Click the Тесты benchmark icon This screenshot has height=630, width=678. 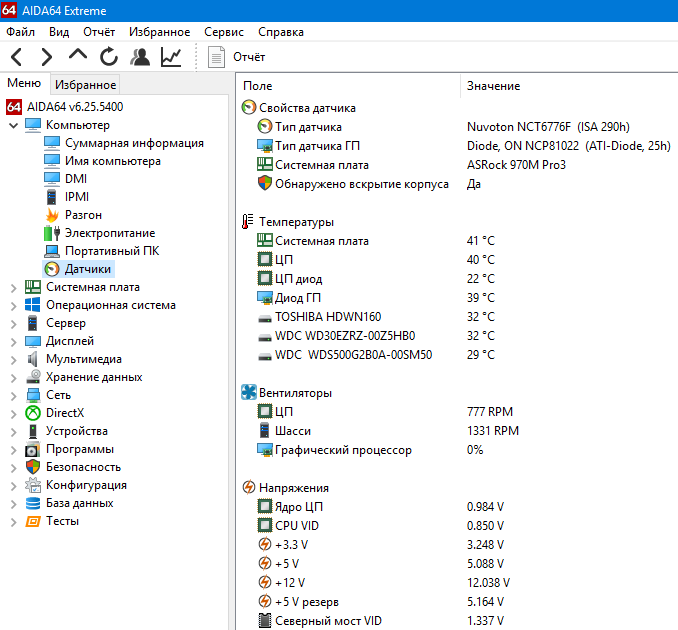[33, 521]
